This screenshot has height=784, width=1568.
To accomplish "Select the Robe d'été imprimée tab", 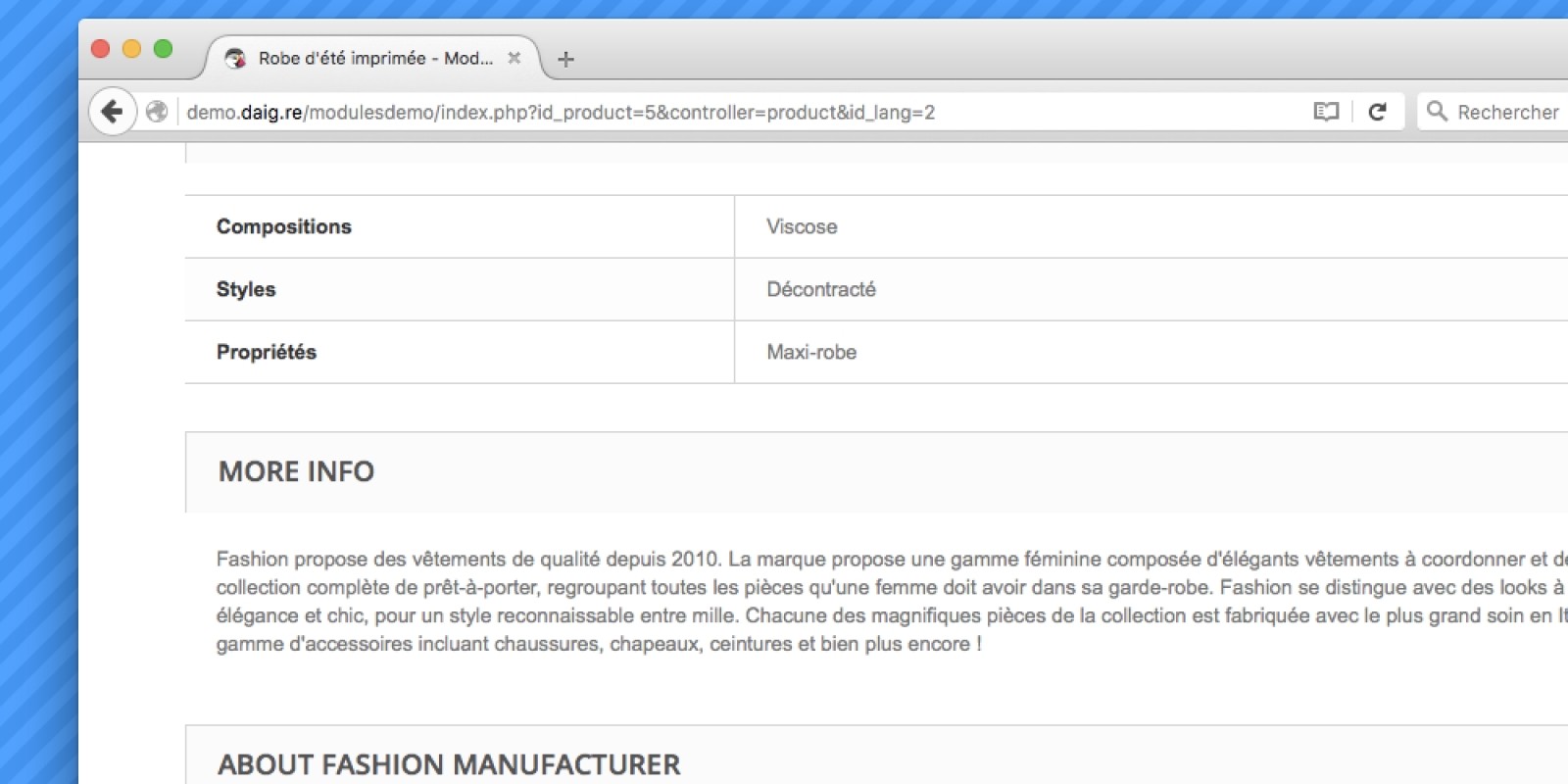I will (x=372, y=58).
